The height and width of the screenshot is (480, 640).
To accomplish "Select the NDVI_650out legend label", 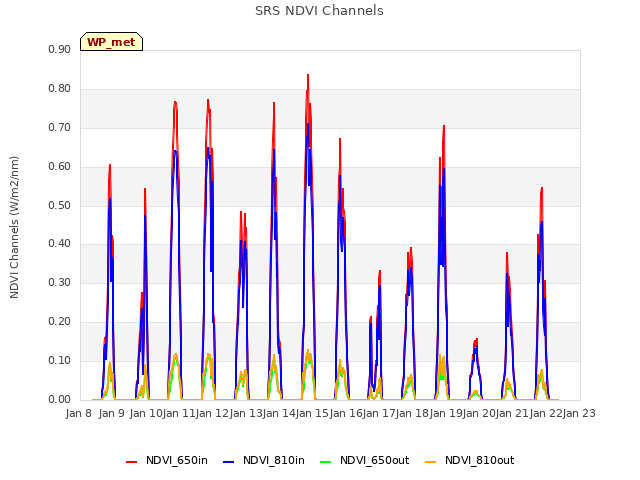I will coord(375,460).
